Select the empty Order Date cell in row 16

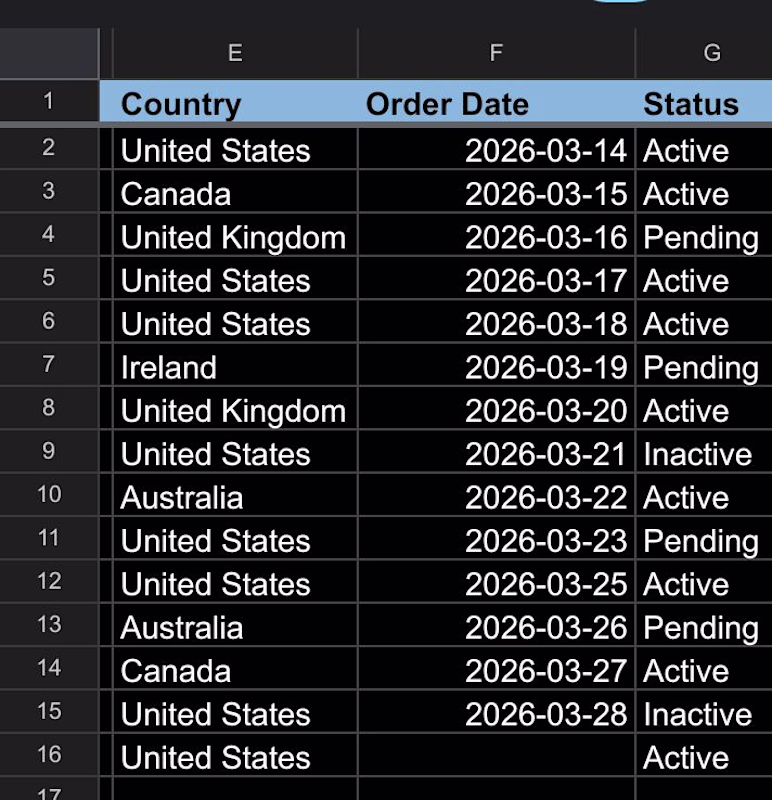coord(496,757)
